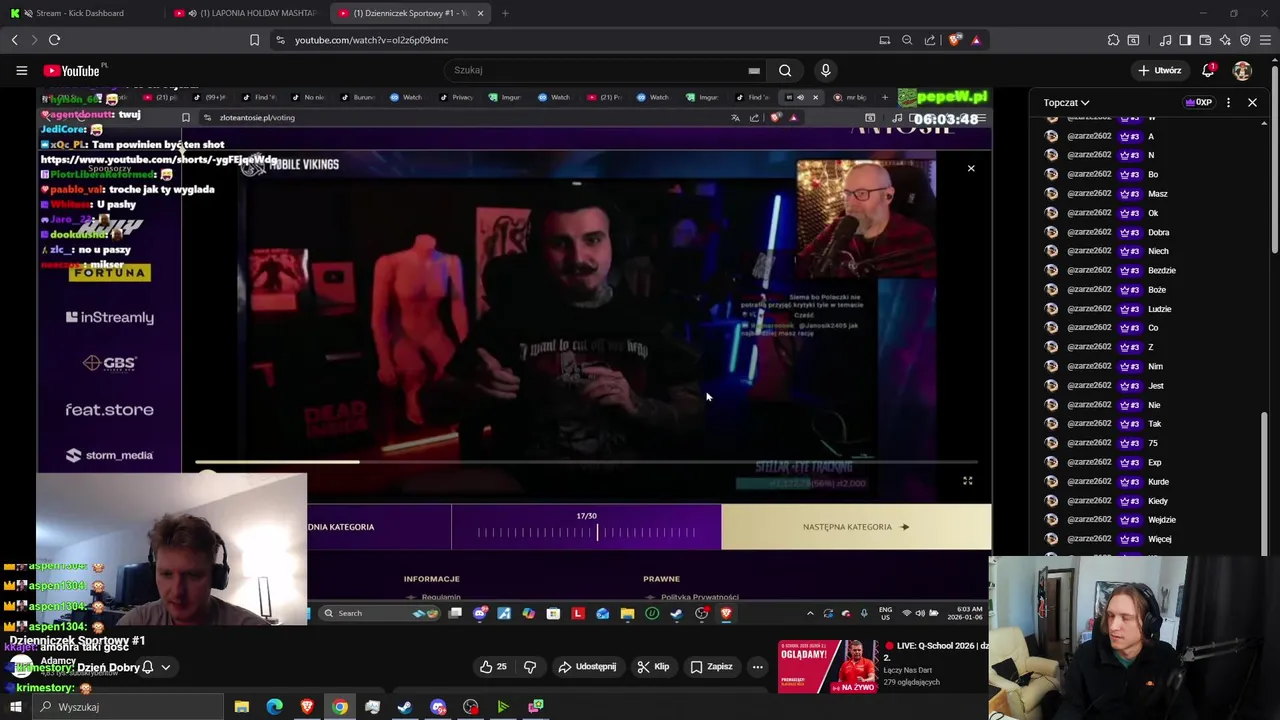Seek on the inner video progress bar
The width and height of the screenshot is (1280, 720).
tap(586, 462)
